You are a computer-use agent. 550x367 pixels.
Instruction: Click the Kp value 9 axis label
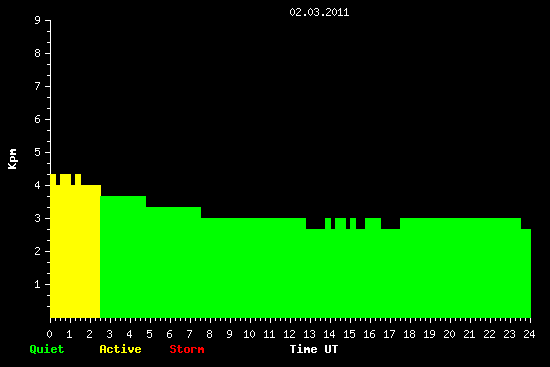coord(38,20)
